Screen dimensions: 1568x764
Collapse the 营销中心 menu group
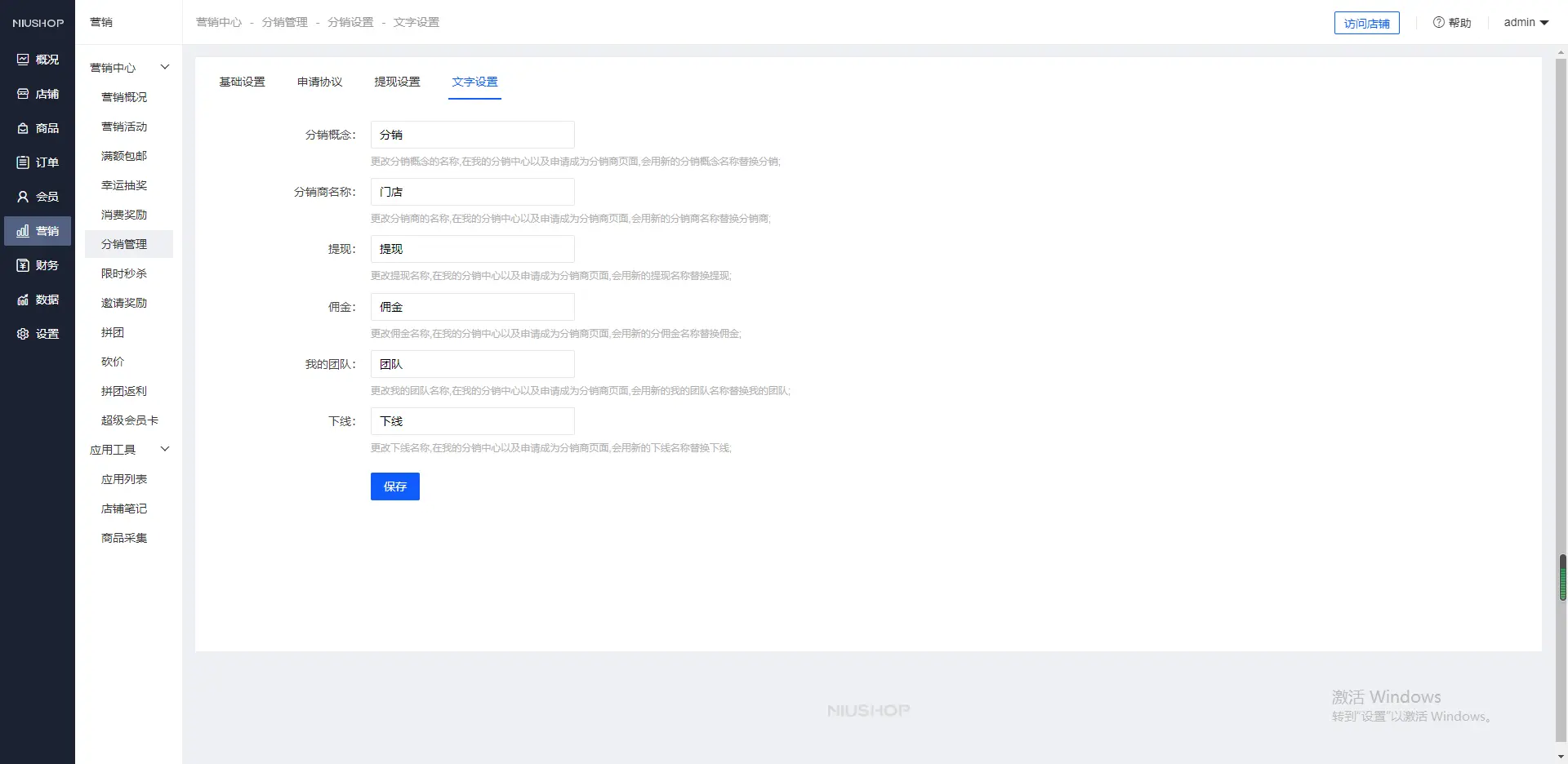coord(164,67)
